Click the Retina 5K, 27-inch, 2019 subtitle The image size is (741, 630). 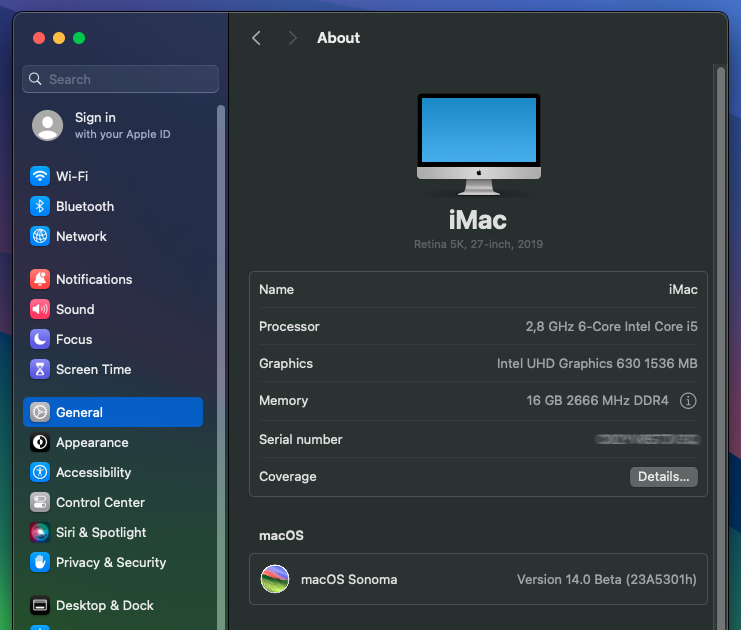478,244
